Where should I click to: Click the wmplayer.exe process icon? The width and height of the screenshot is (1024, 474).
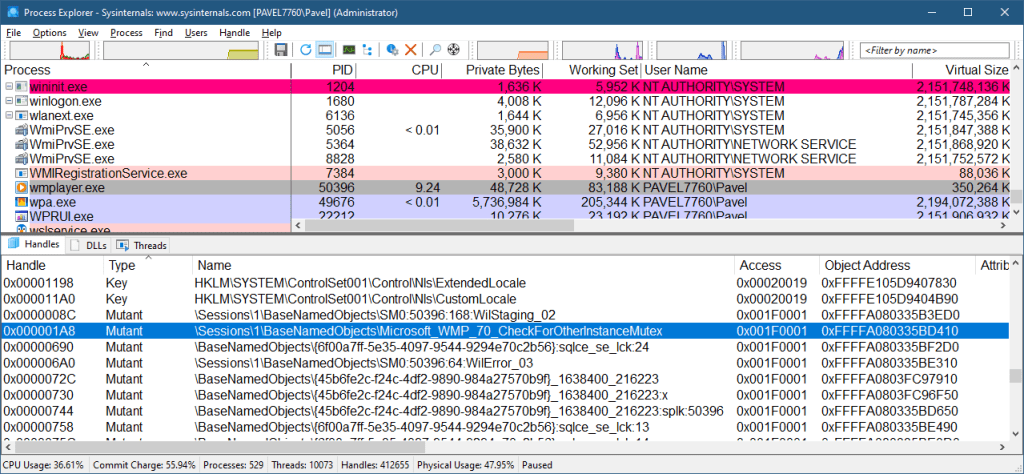(21, 188)
